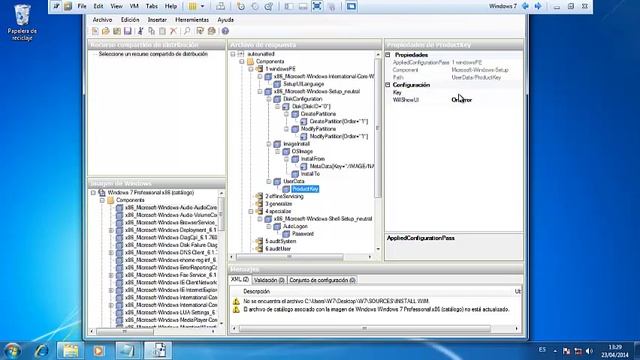Click the INSTALL.WIM not found warning message
This screenshot has height=360, width=640.
[336, 301]
